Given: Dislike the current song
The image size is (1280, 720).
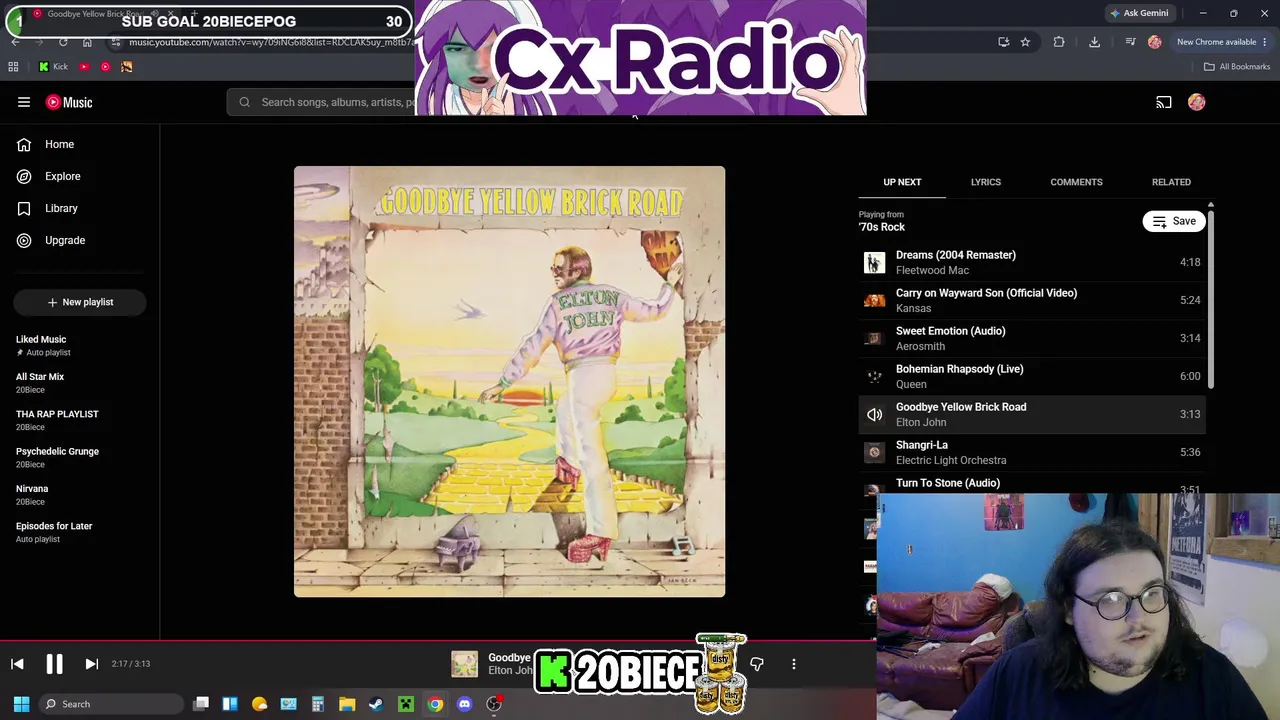Looking at the screenshot, I should (x=757, y=664).
